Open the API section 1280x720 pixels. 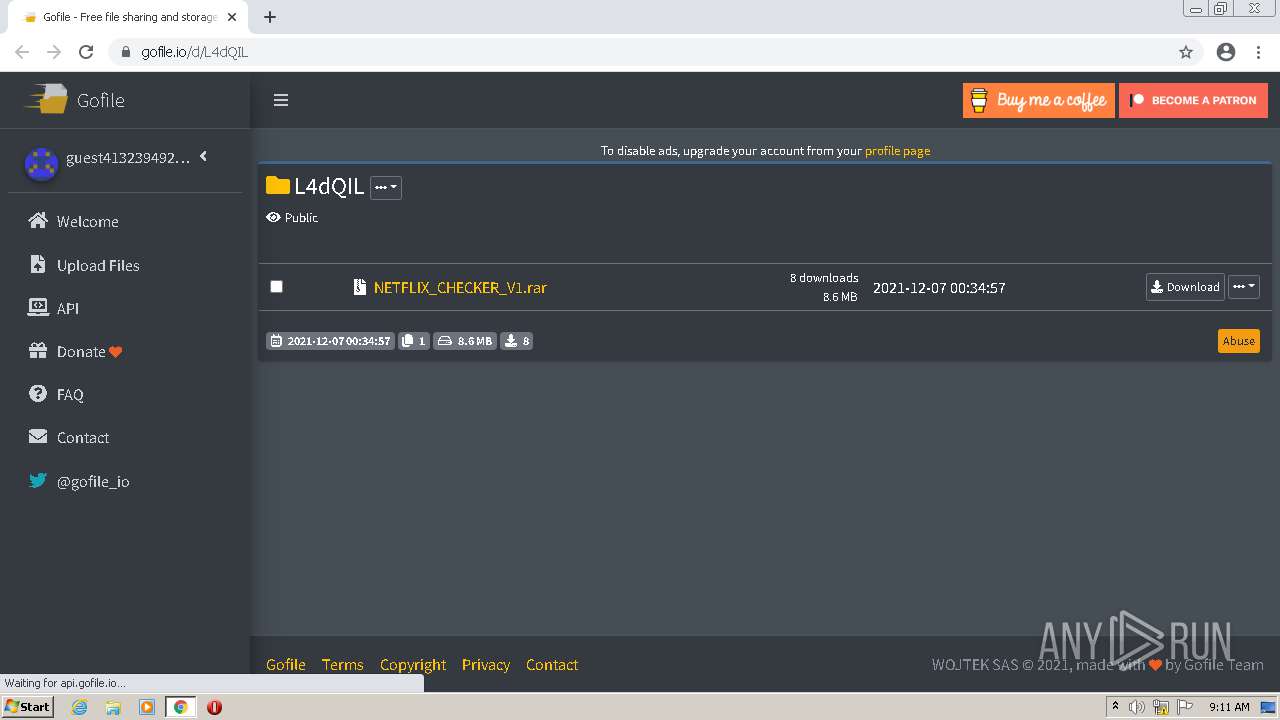tap(68, 308)
